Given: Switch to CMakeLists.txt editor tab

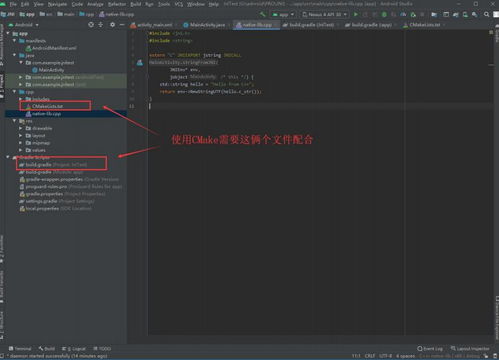Looking at the screenshot, I should point(424,25).
